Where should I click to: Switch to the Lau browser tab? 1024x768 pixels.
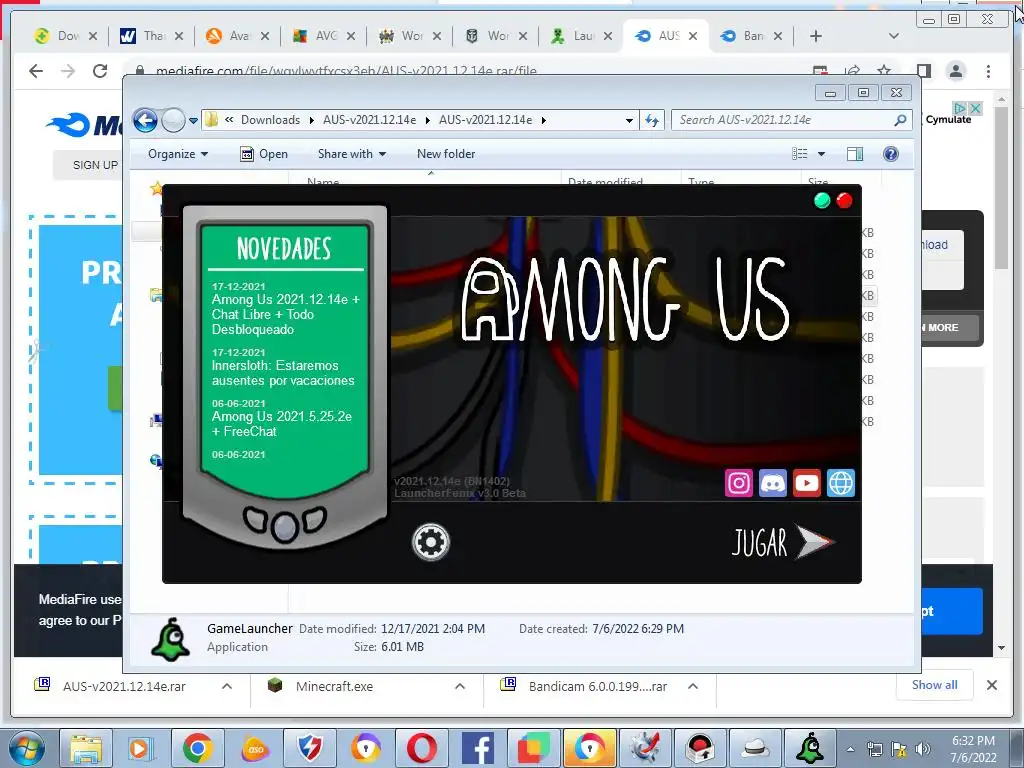tap(579, 36)
